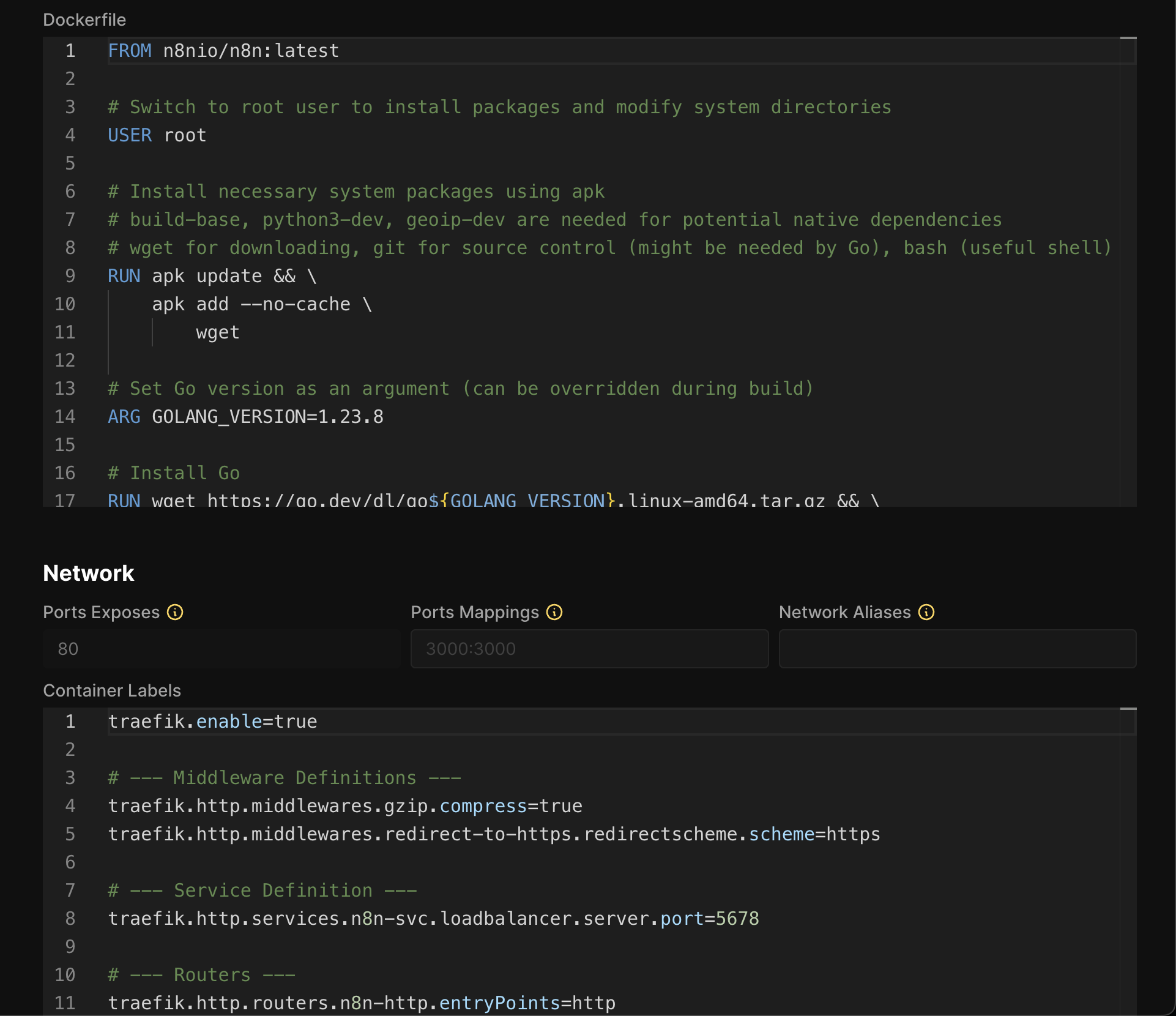Click the Container Labels editor vertical scrollbar
Screen dimensions: 1176x1016
[x=1128, y=862]
